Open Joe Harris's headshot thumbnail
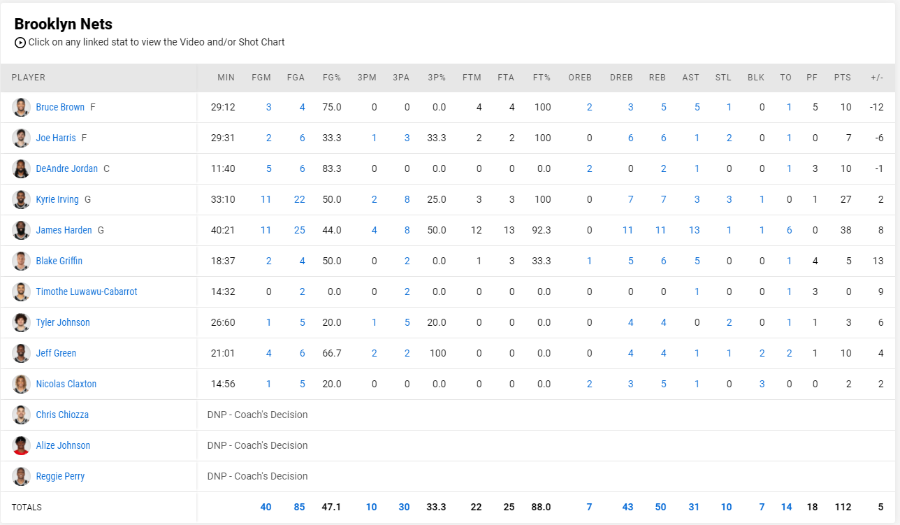 tap(21, 138)
